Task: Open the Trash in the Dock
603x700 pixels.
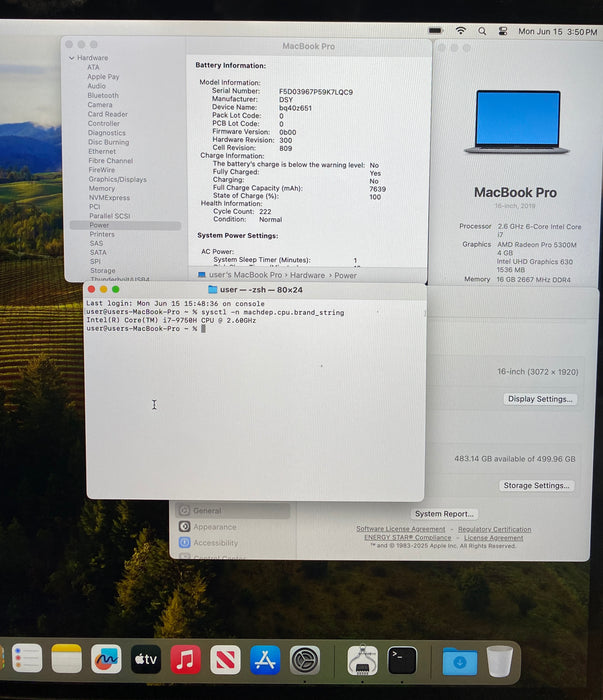Action: (499, 661)
